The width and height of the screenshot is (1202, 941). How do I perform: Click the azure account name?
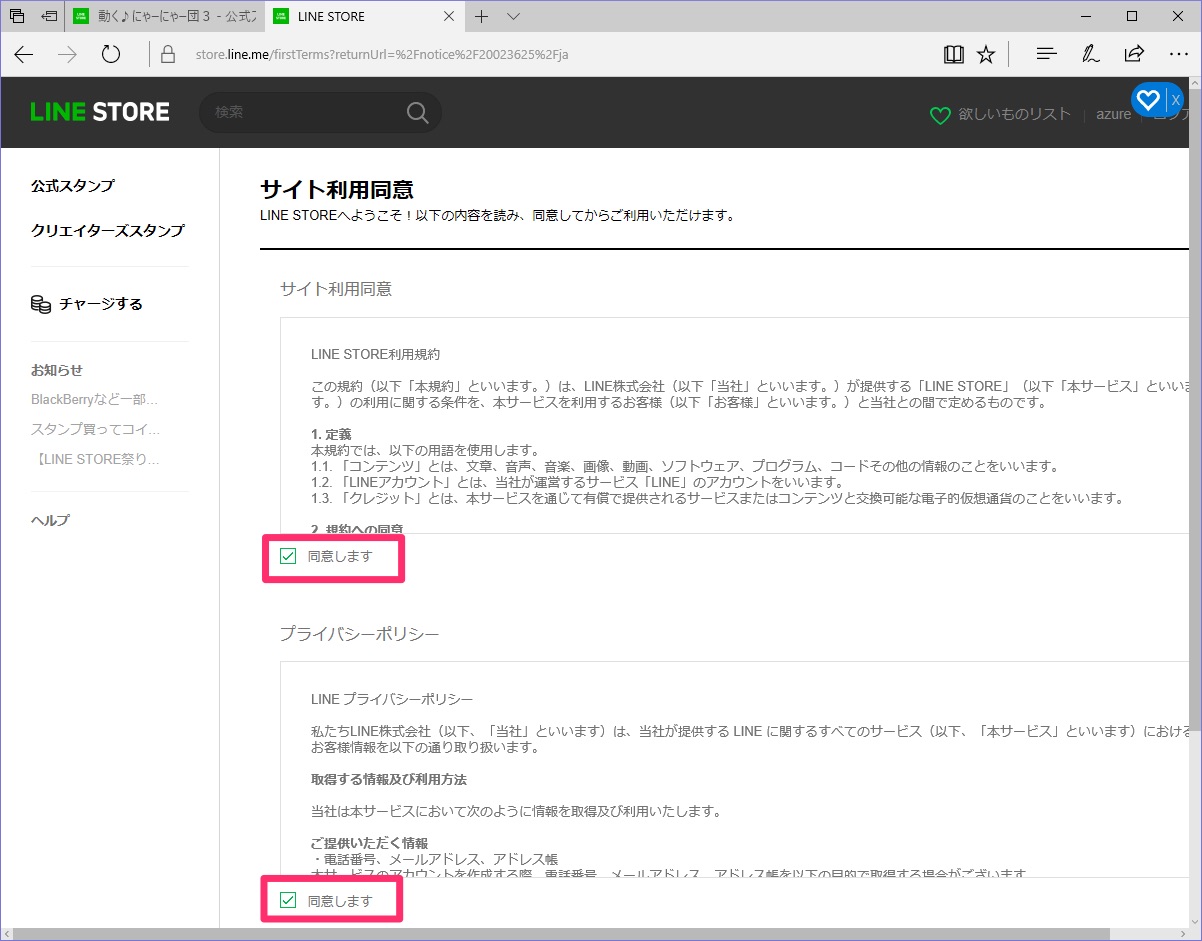[x=1113, y=114]
